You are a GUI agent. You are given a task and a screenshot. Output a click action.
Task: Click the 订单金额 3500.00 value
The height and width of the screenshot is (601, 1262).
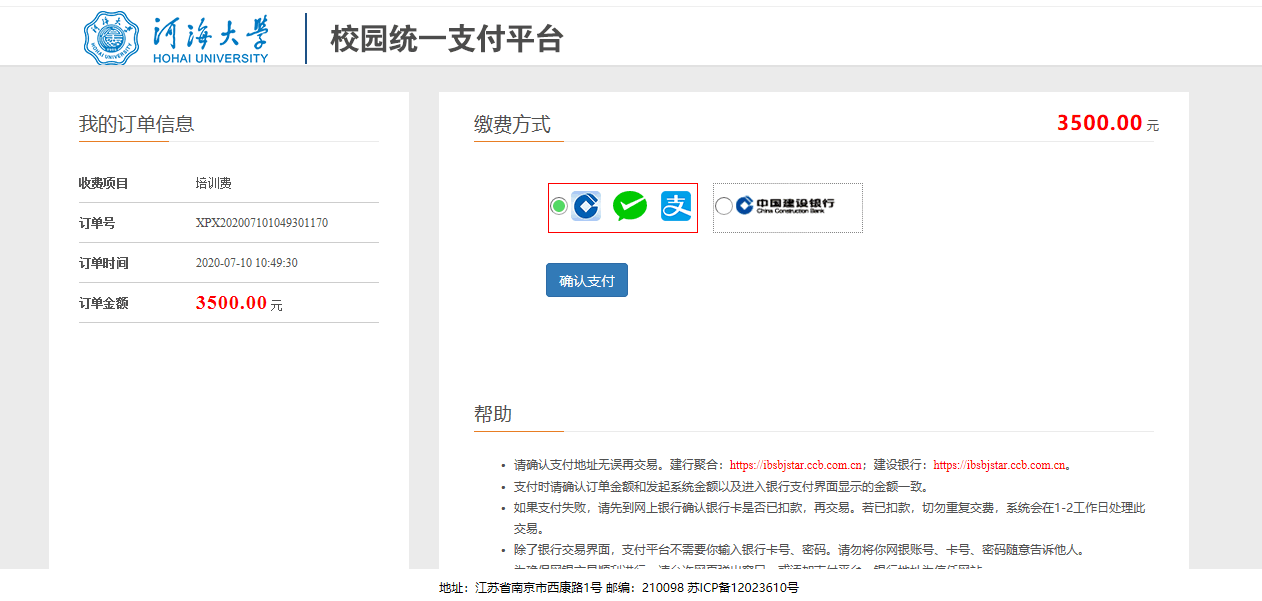(231, 303)
